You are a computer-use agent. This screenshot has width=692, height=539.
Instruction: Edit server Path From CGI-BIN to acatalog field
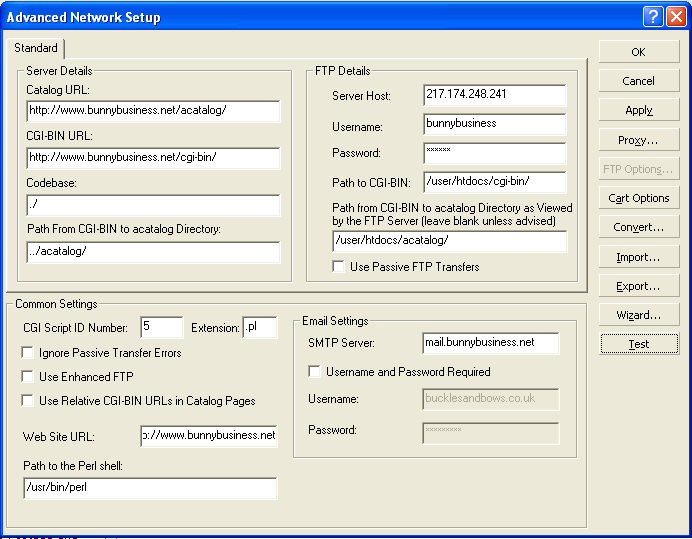(x=153, y=252)
